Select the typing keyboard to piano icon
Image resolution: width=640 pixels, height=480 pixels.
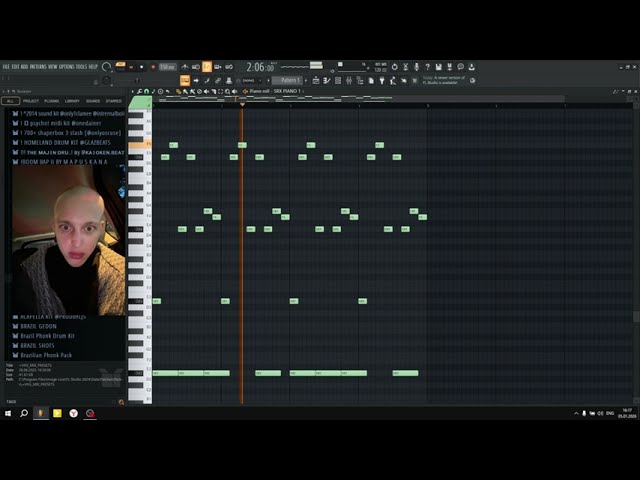pyautogui.click(x=207, y=80)
